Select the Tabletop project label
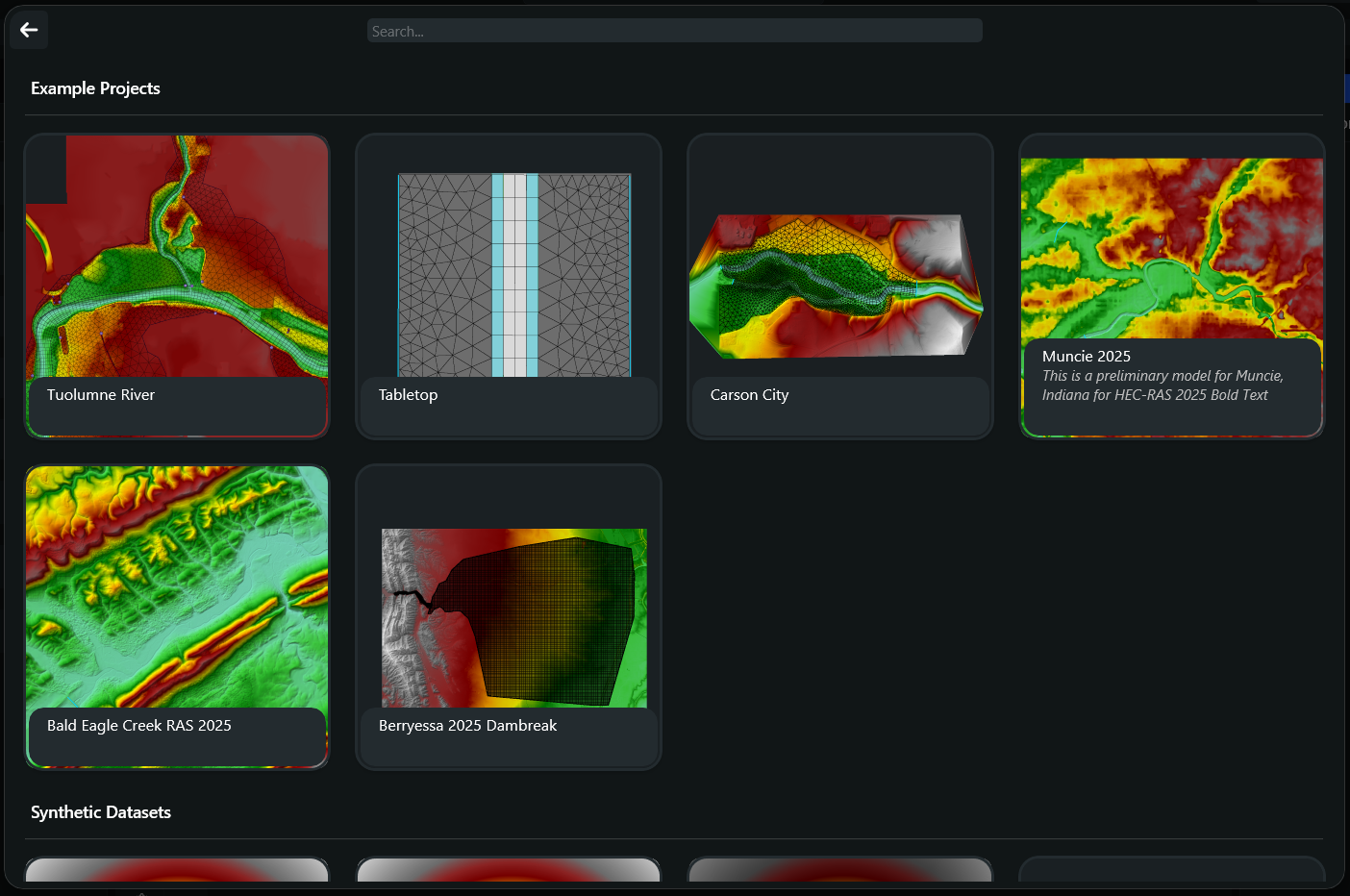Viewport: 1350px width, 896px height. pos(408,395)
